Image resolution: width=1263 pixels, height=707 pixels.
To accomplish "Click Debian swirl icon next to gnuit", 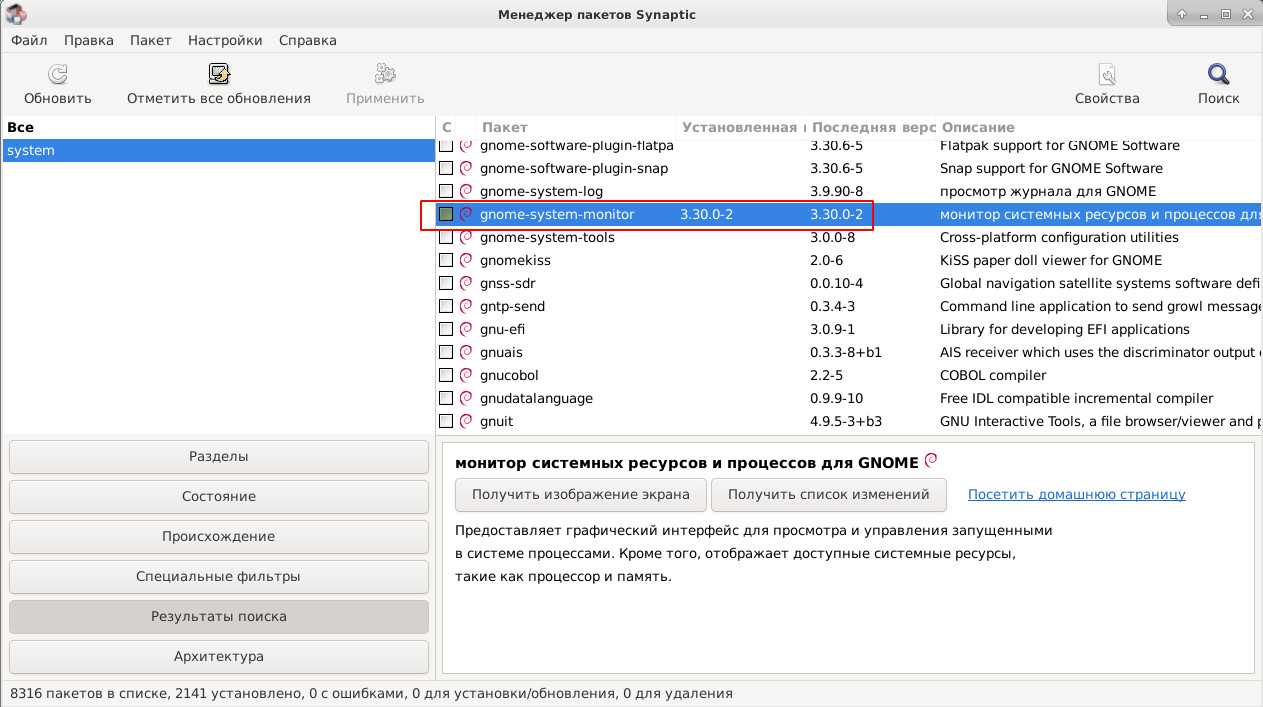I will 466,421.
